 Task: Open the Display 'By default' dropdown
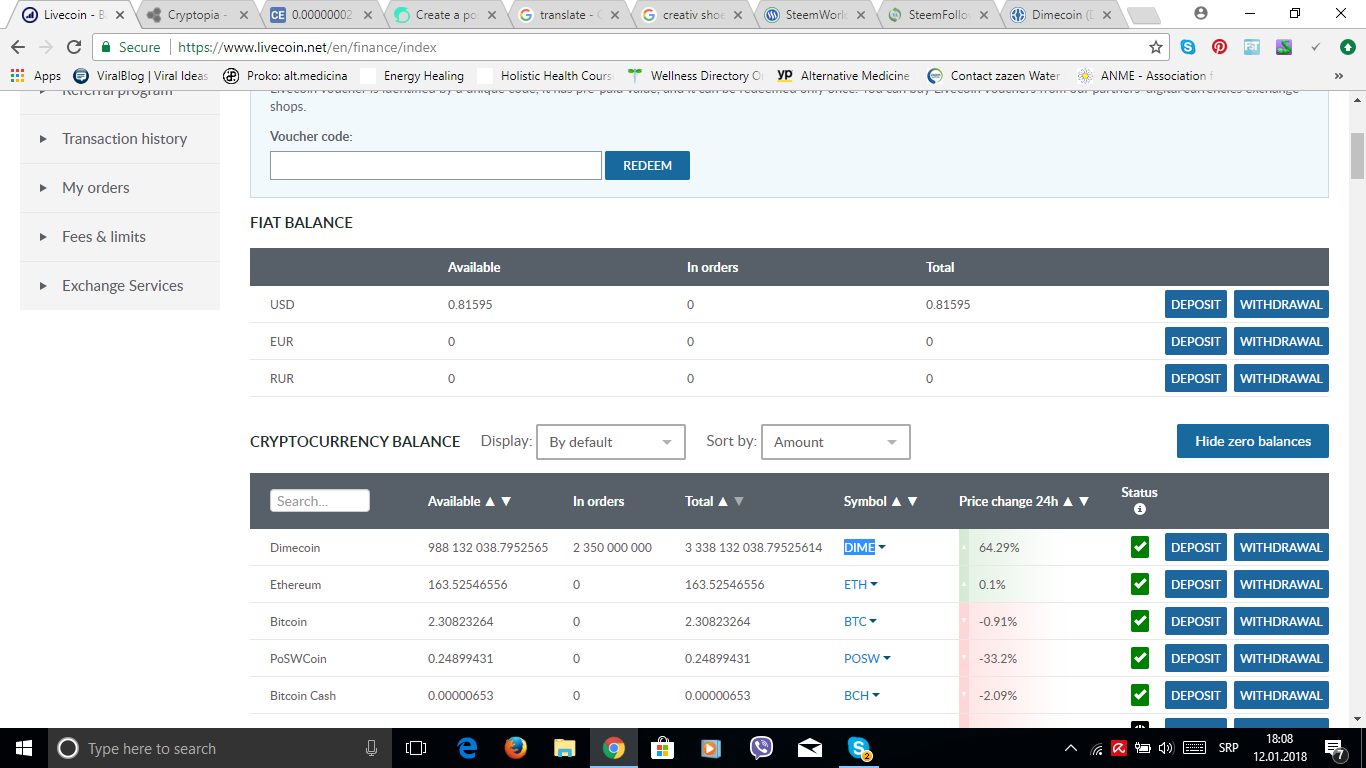pos(611,442)
